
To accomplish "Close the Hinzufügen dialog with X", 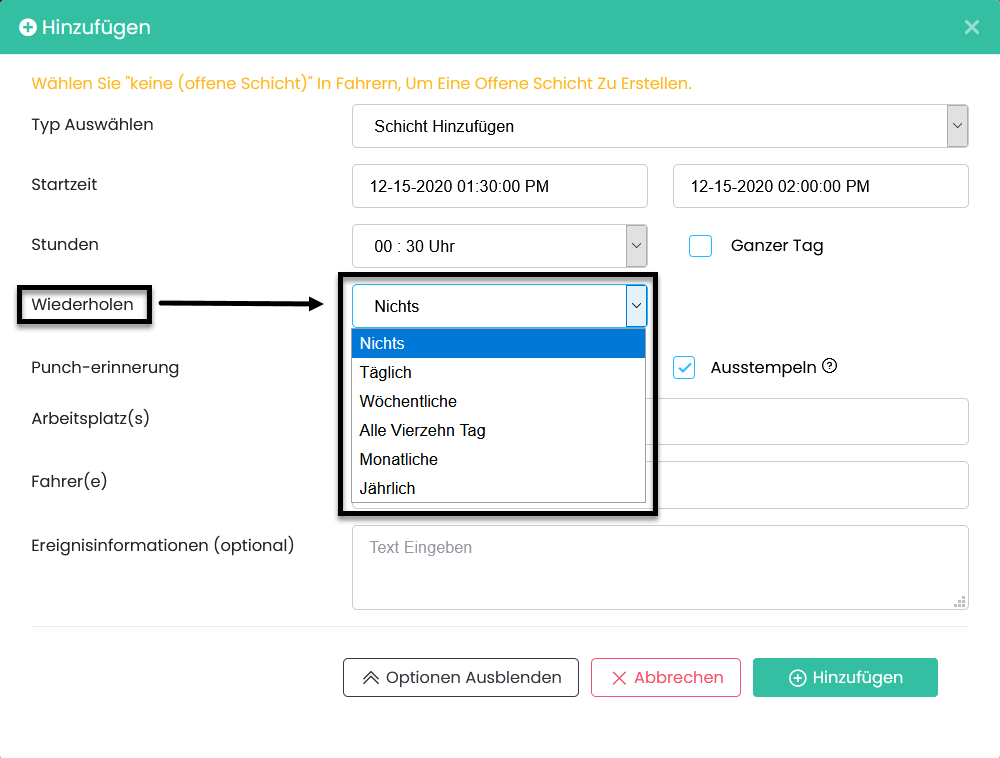I will pyautogui.click(x=971, y=27).
